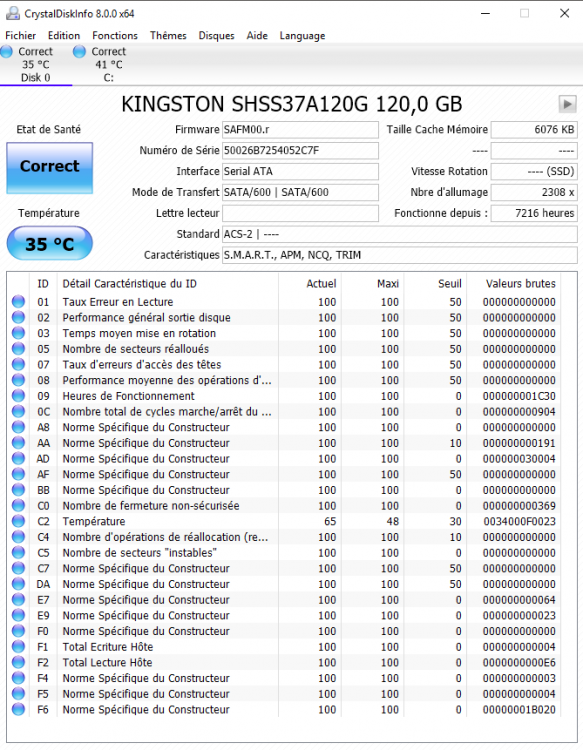
Task: Open the Edition menu
Action: 64,35
